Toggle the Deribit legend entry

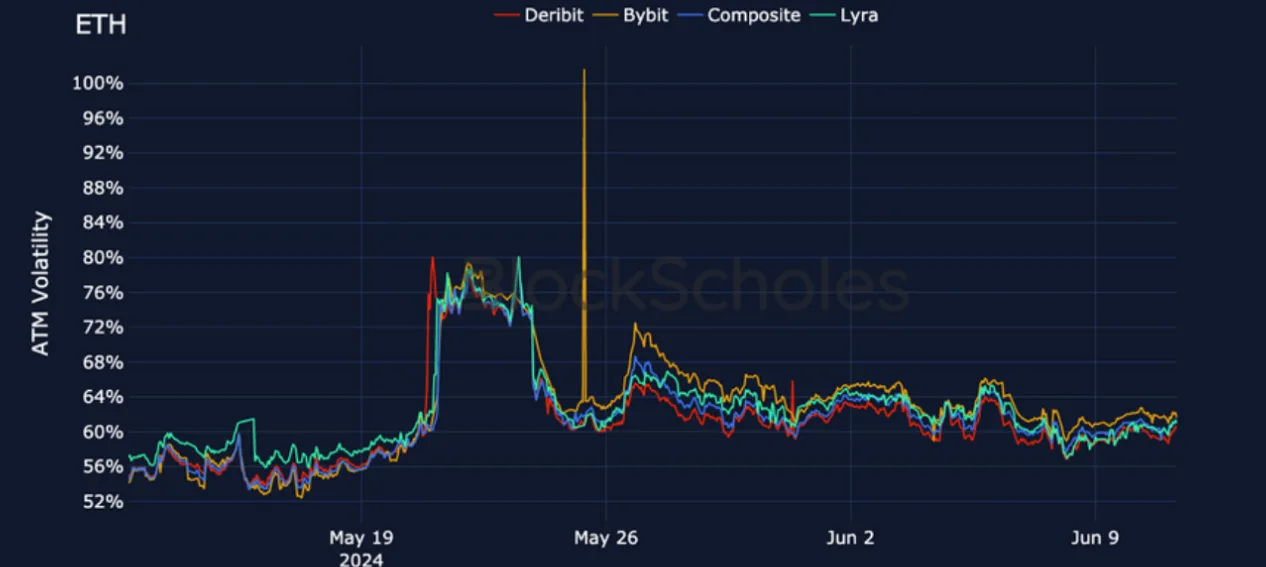point(540,15)
